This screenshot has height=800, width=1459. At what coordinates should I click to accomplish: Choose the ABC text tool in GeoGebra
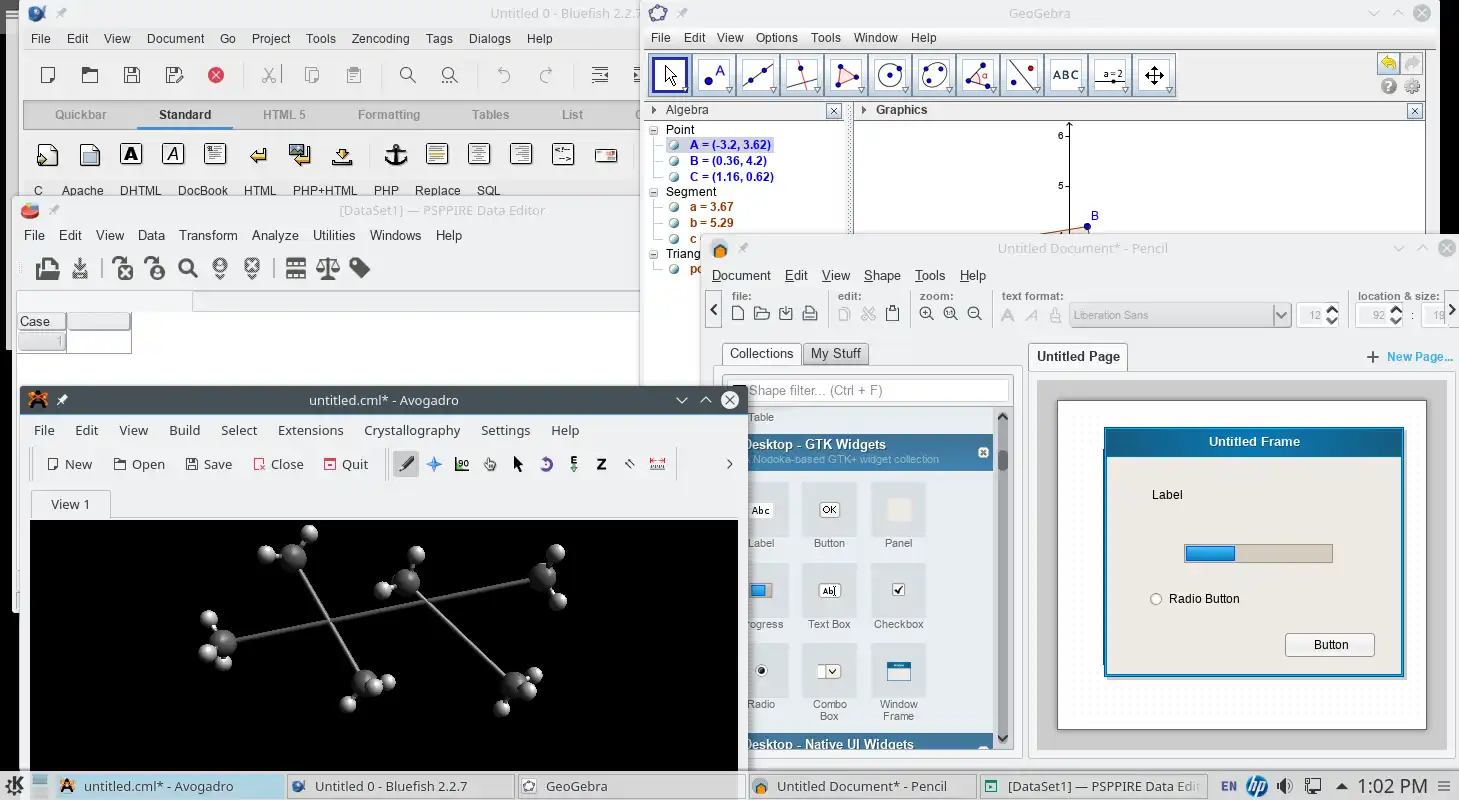tap(1066, 76)
